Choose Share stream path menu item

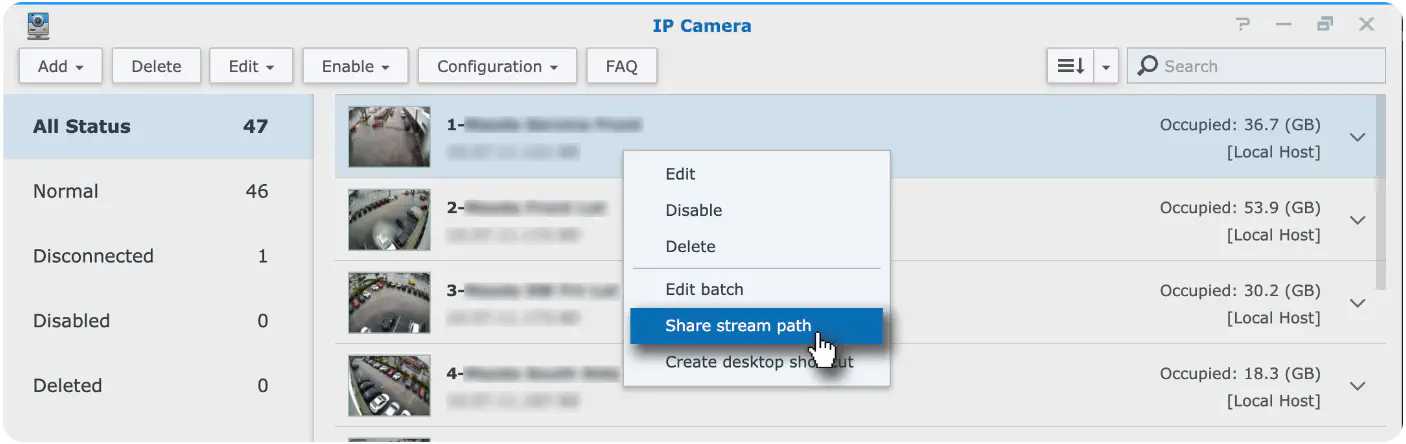756,325
